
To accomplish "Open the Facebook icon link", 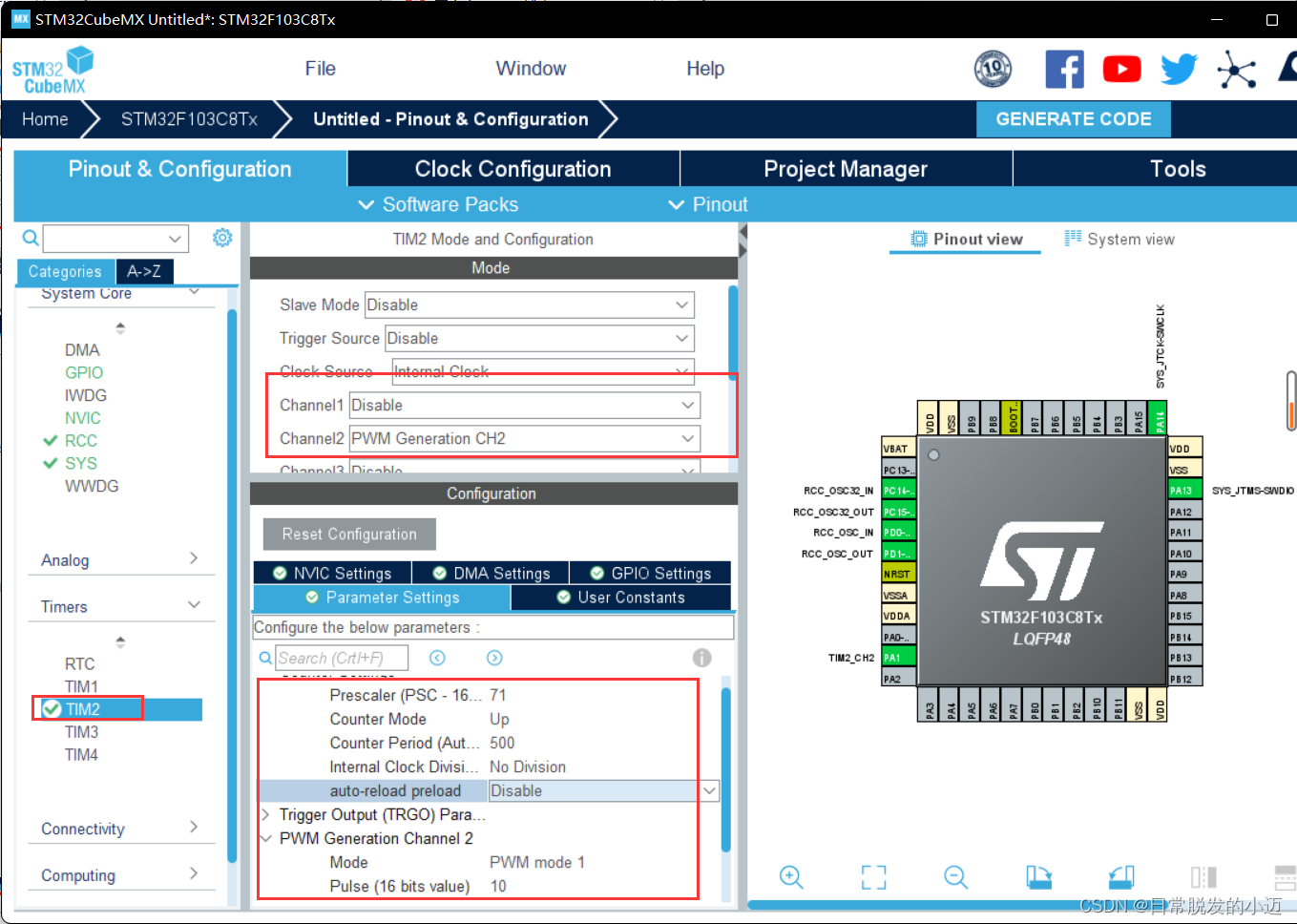I will (1064, 70).
